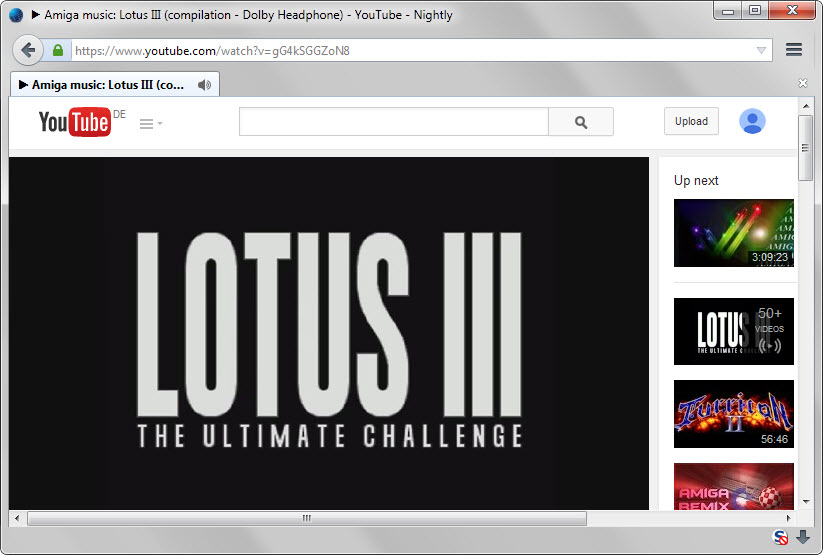Open the browser hamburger menu
Image resolution: width=823 pixels, height=555 pixels.
pyautogui.click(x=794, y=49)
